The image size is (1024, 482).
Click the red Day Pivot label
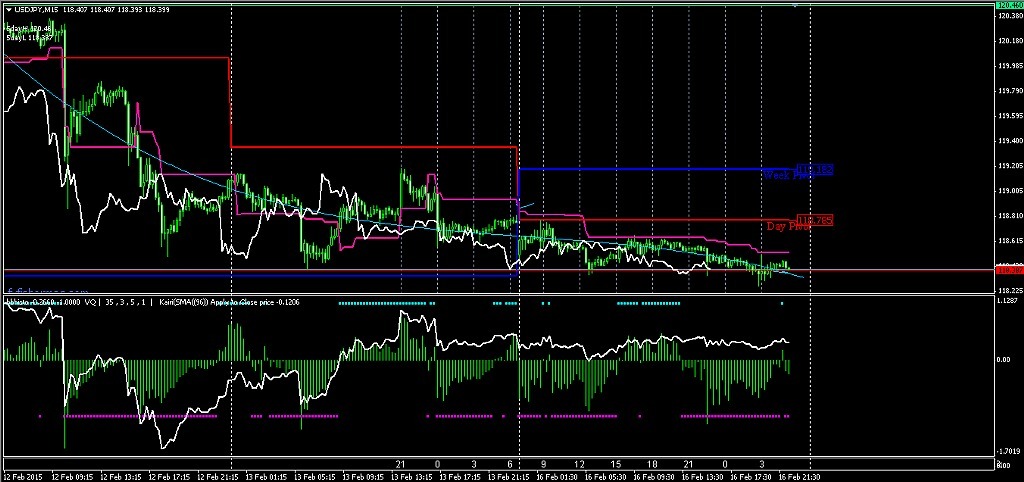pyautogui.click(x=788, y=226)
